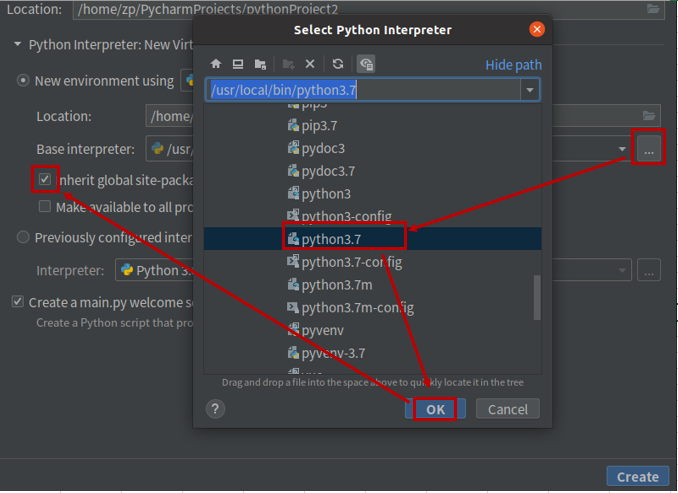Screen dimensions: 678x493
Task: Click Hide path link
Action: [513, 65]
